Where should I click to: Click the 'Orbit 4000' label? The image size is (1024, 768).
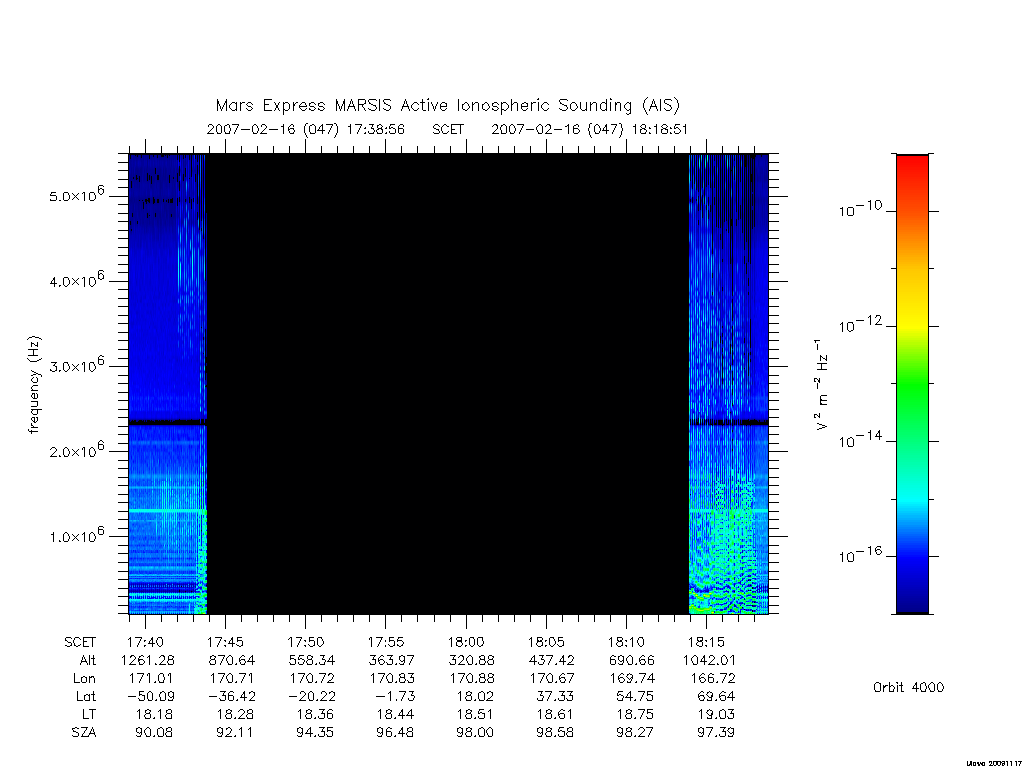point(908,687)
